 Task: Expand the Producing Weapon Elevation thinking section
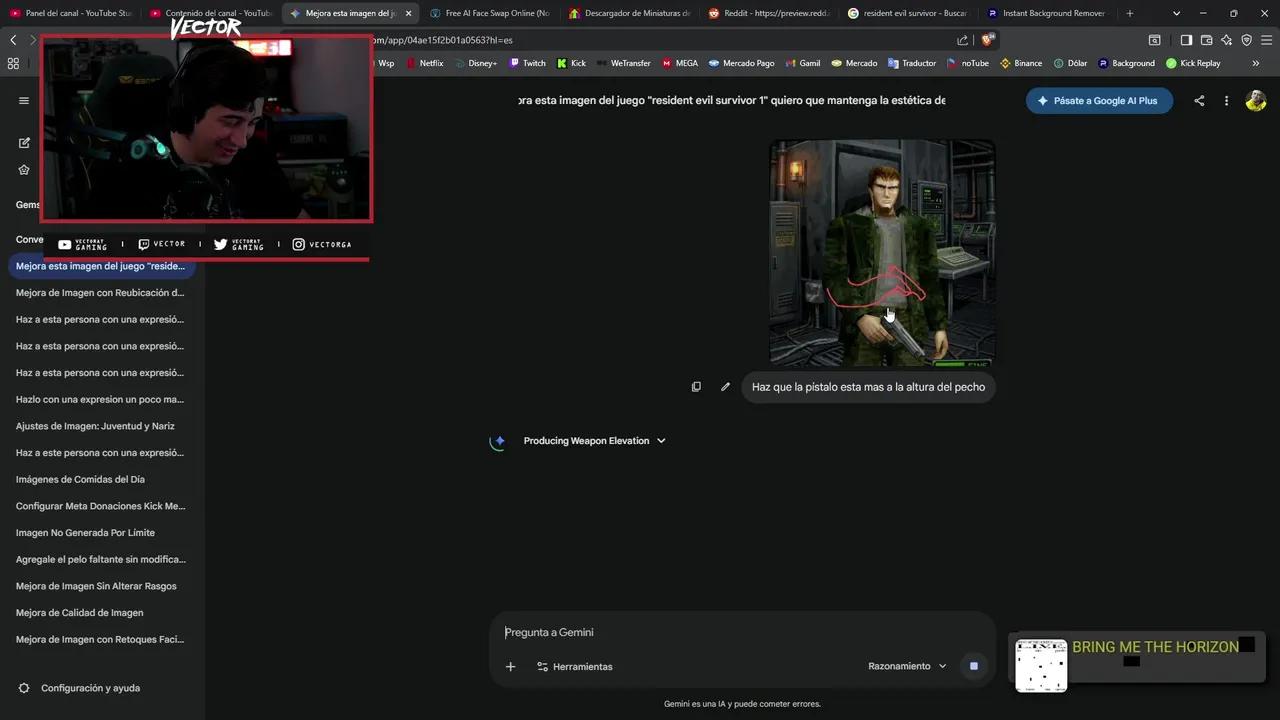pyautogui.click(x=594, y=441)
